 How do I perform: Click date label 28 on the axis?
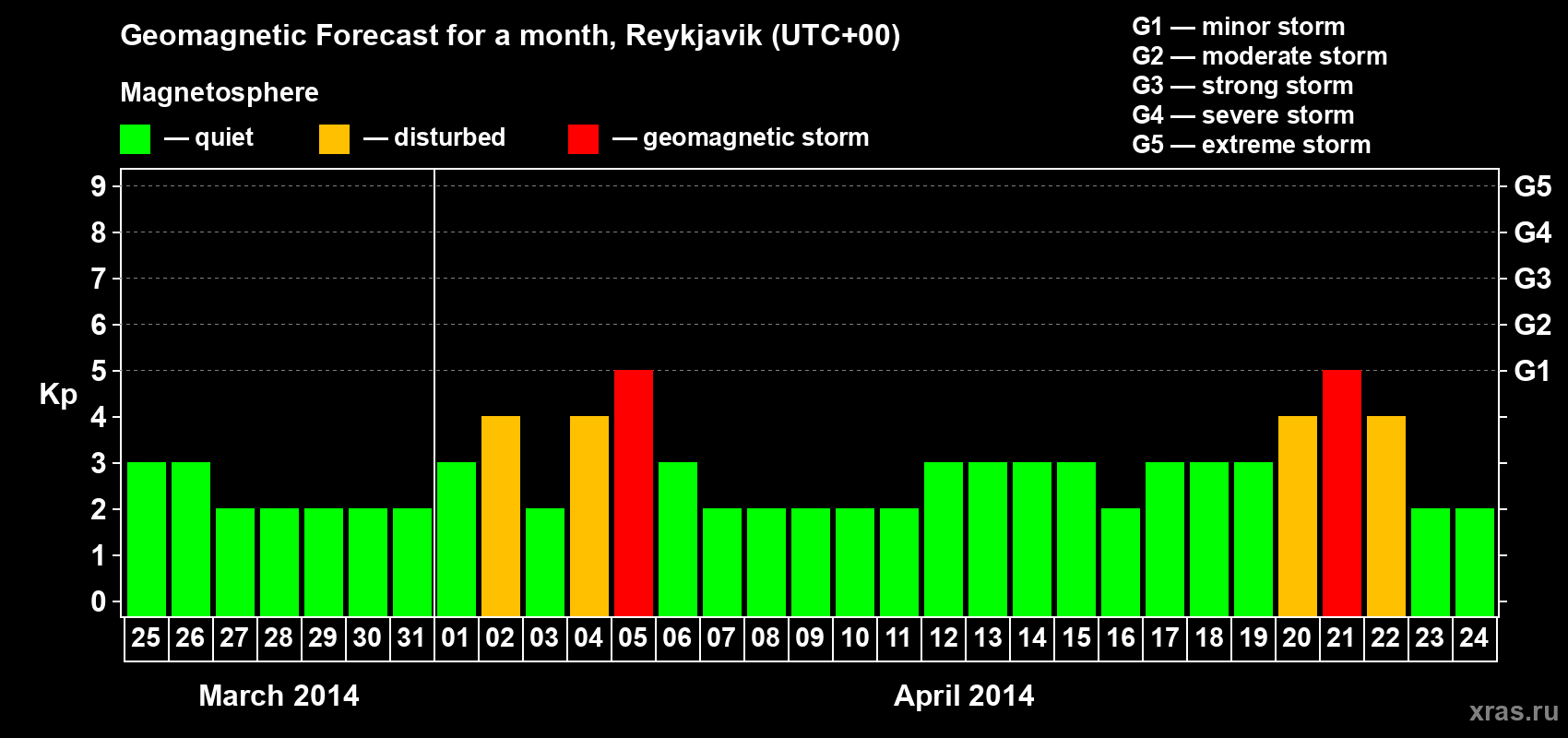coord(279,637)
